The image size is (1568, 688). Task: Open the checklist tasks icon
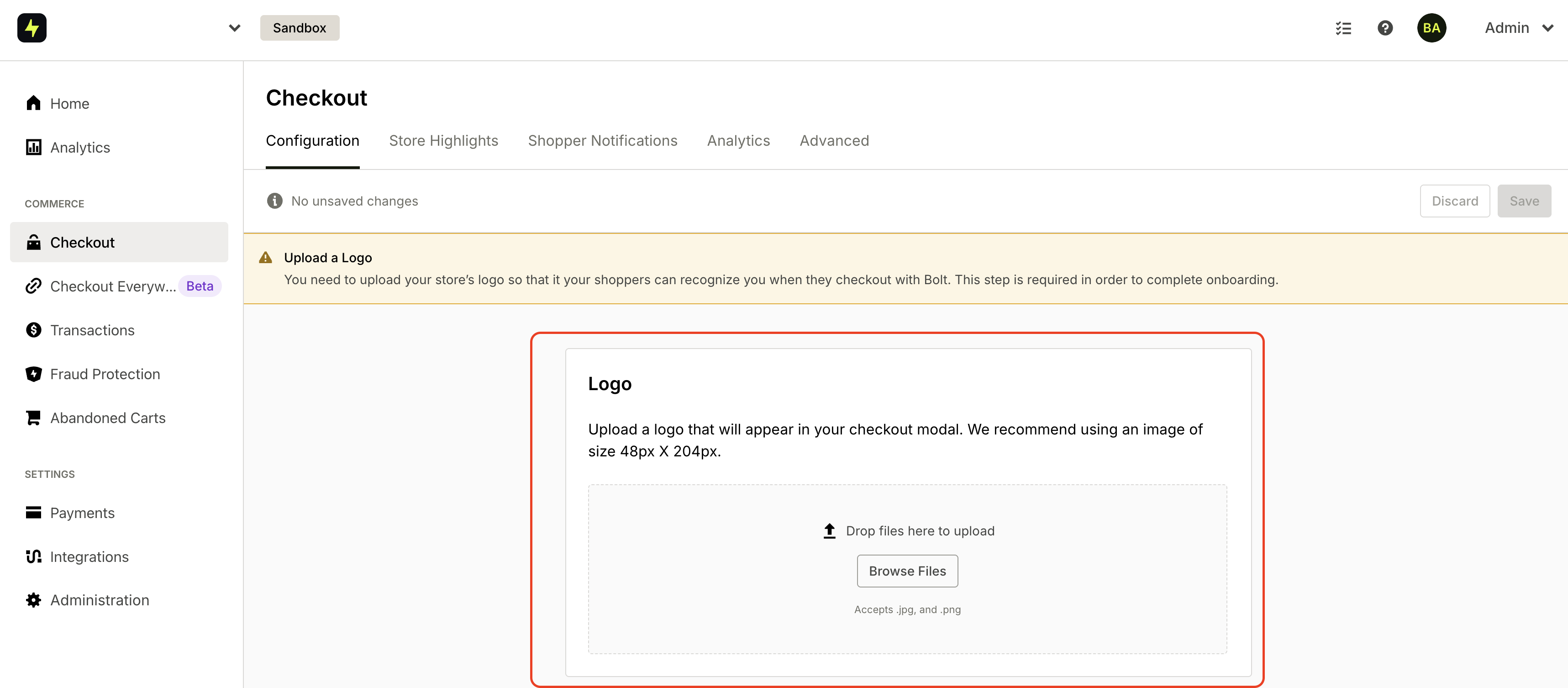click(1343, 28)
